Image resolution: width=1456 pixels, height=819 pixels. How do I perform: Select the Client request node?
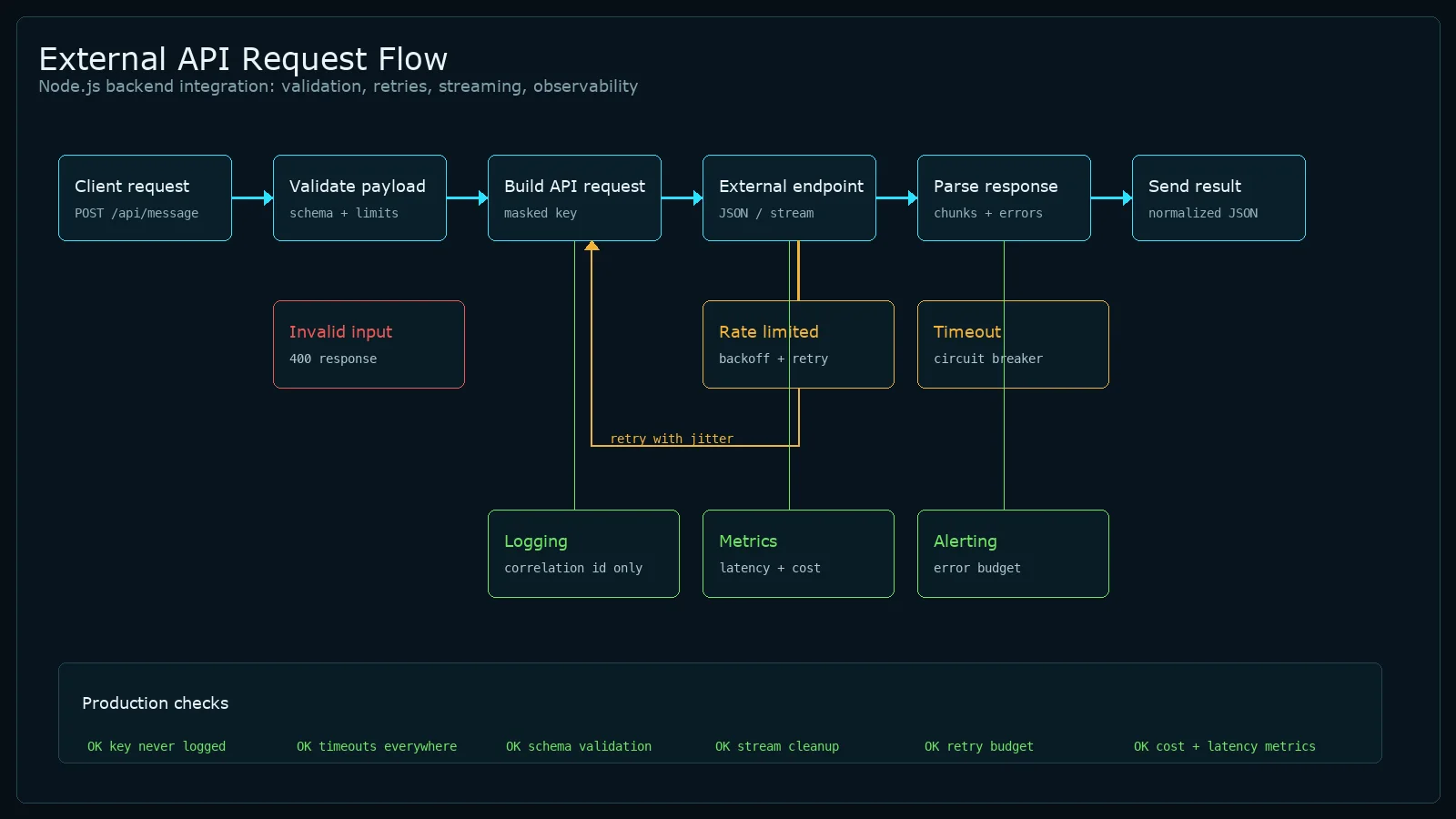pyautogui.click(x=145, y=197)
